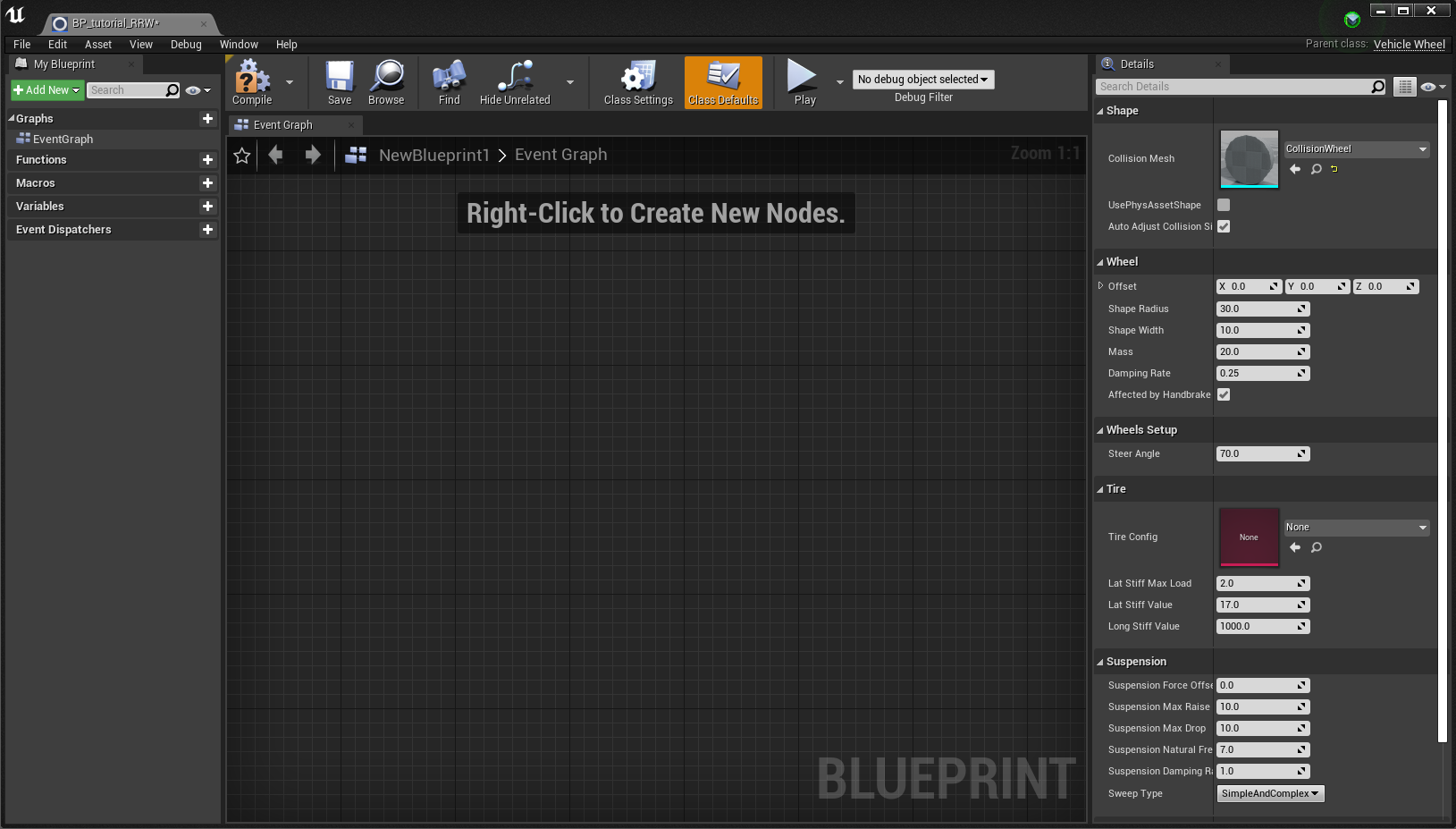Use magnifier to find CollisionWheel asset
Screen dimensions: 1456x829
click(x=1316, y=169)
